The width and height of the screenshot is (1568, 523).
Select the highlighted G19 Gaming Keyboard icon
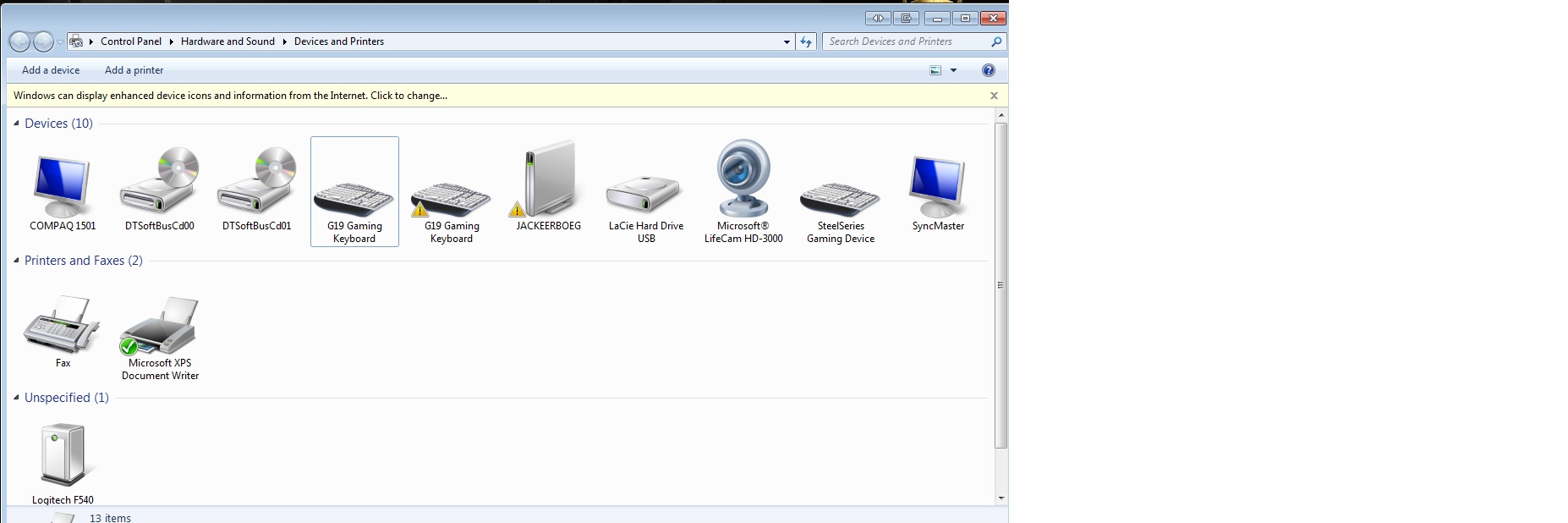(354, 200)
